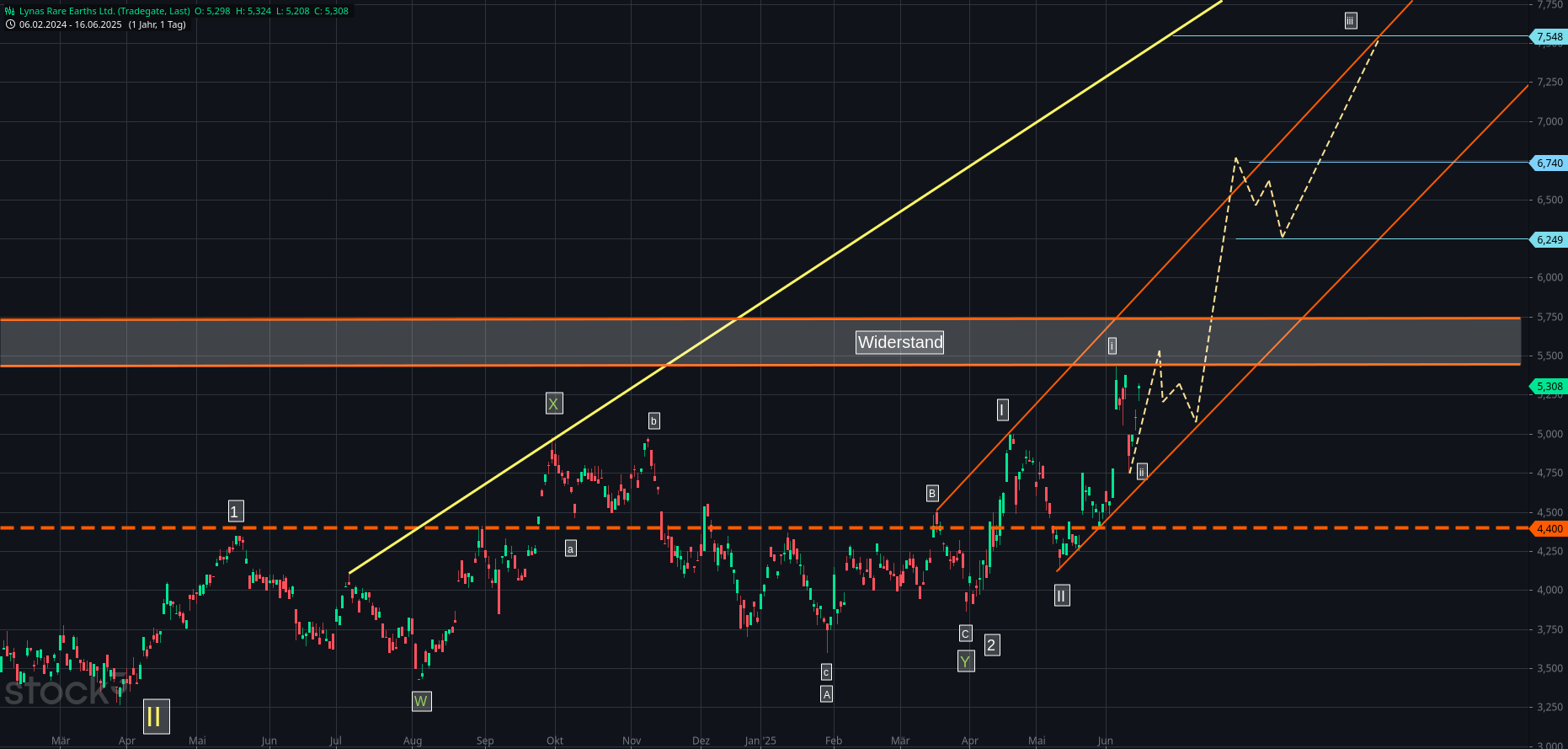Click the Aug label on time axis

(x=413, y=741)
